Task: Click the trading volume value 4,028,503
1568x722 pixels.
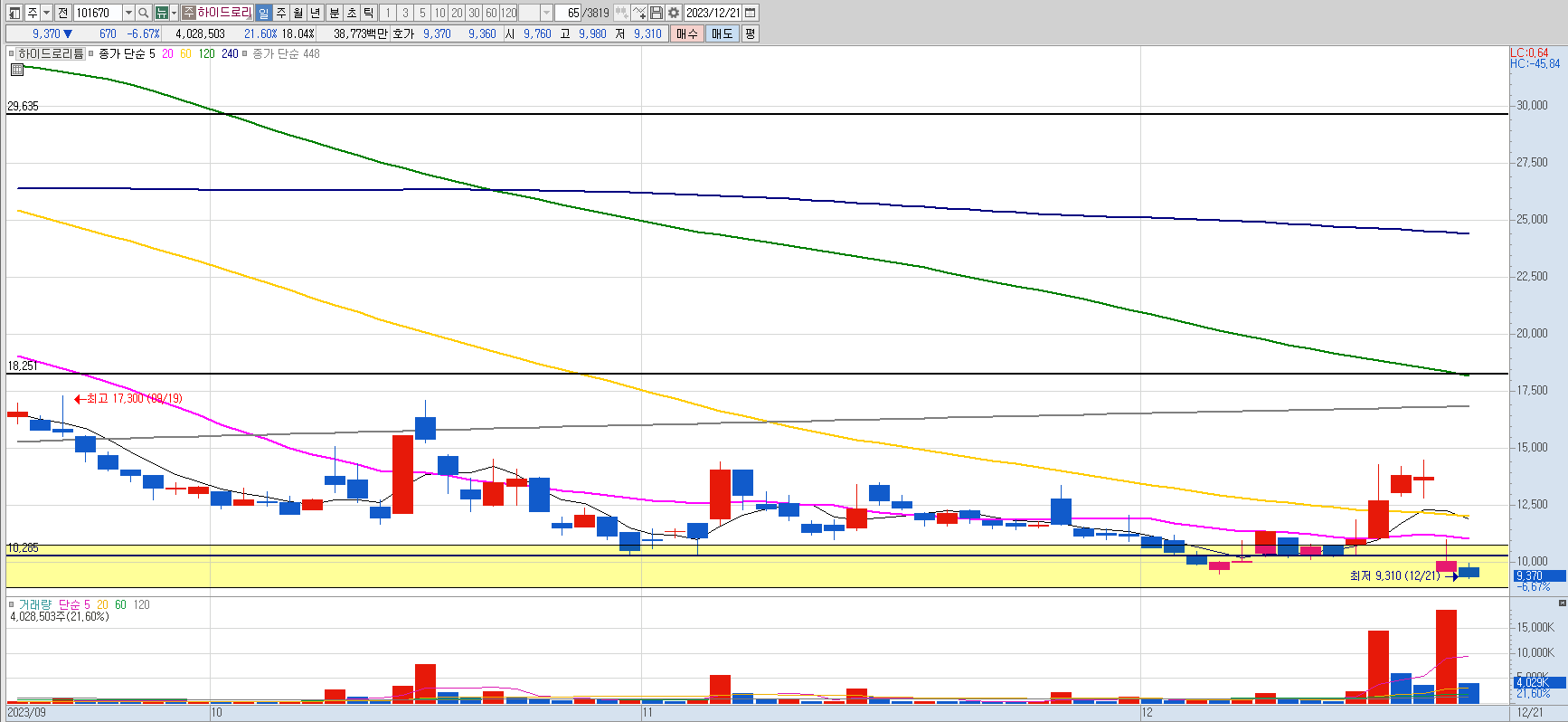Action: [x=200, y=33]
